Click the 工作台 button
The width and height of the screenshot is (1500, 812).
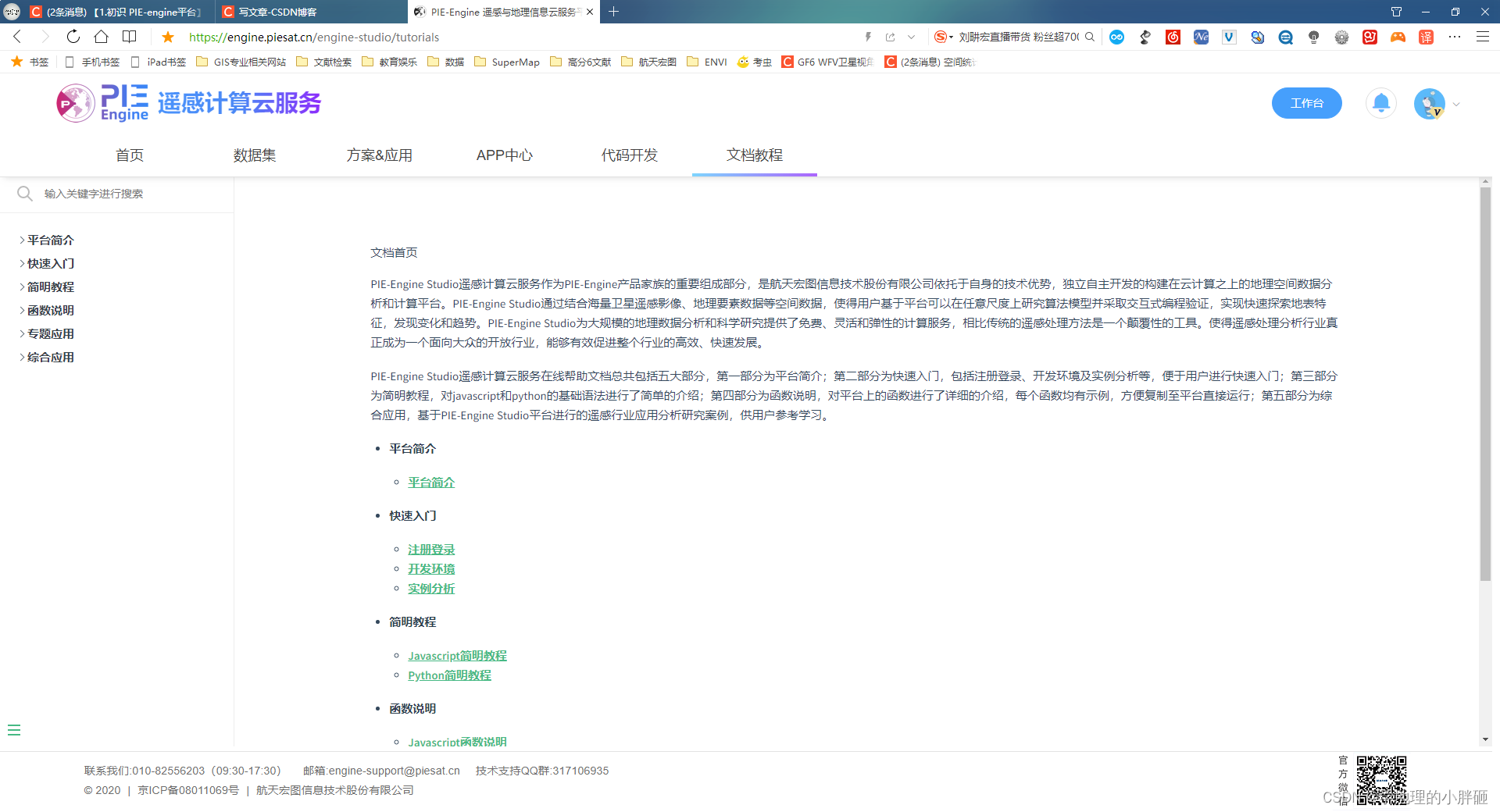1307,103
